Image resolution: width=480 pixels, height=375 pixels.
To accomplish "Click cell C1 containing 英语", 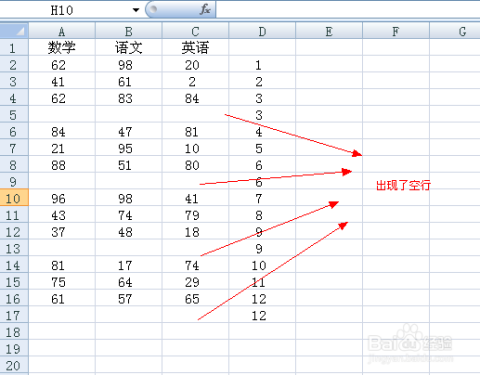I will tap(195, 48).
